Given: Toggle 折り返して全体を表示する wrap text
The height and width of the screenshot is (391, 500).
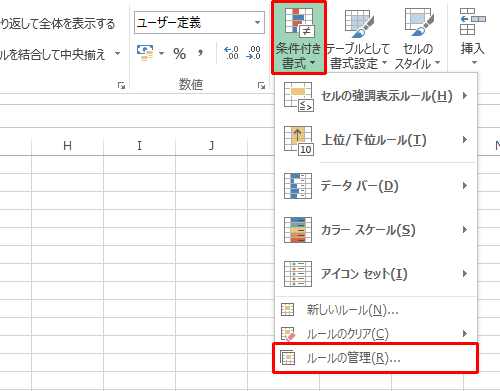Looking at the screenshot, I should click(57, 23).
